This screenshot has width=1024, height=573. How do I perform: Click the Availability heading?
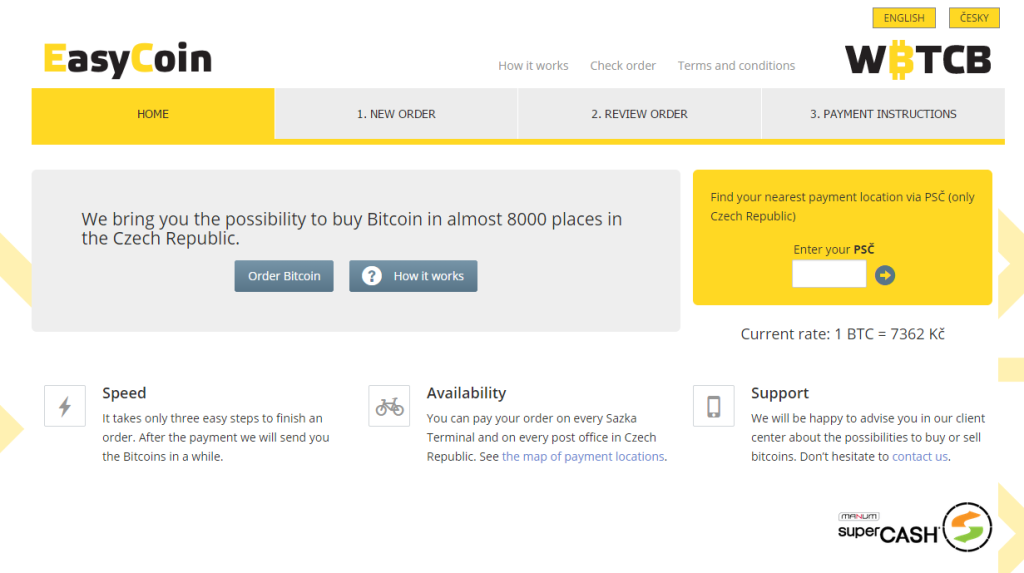tap(466, 393)
